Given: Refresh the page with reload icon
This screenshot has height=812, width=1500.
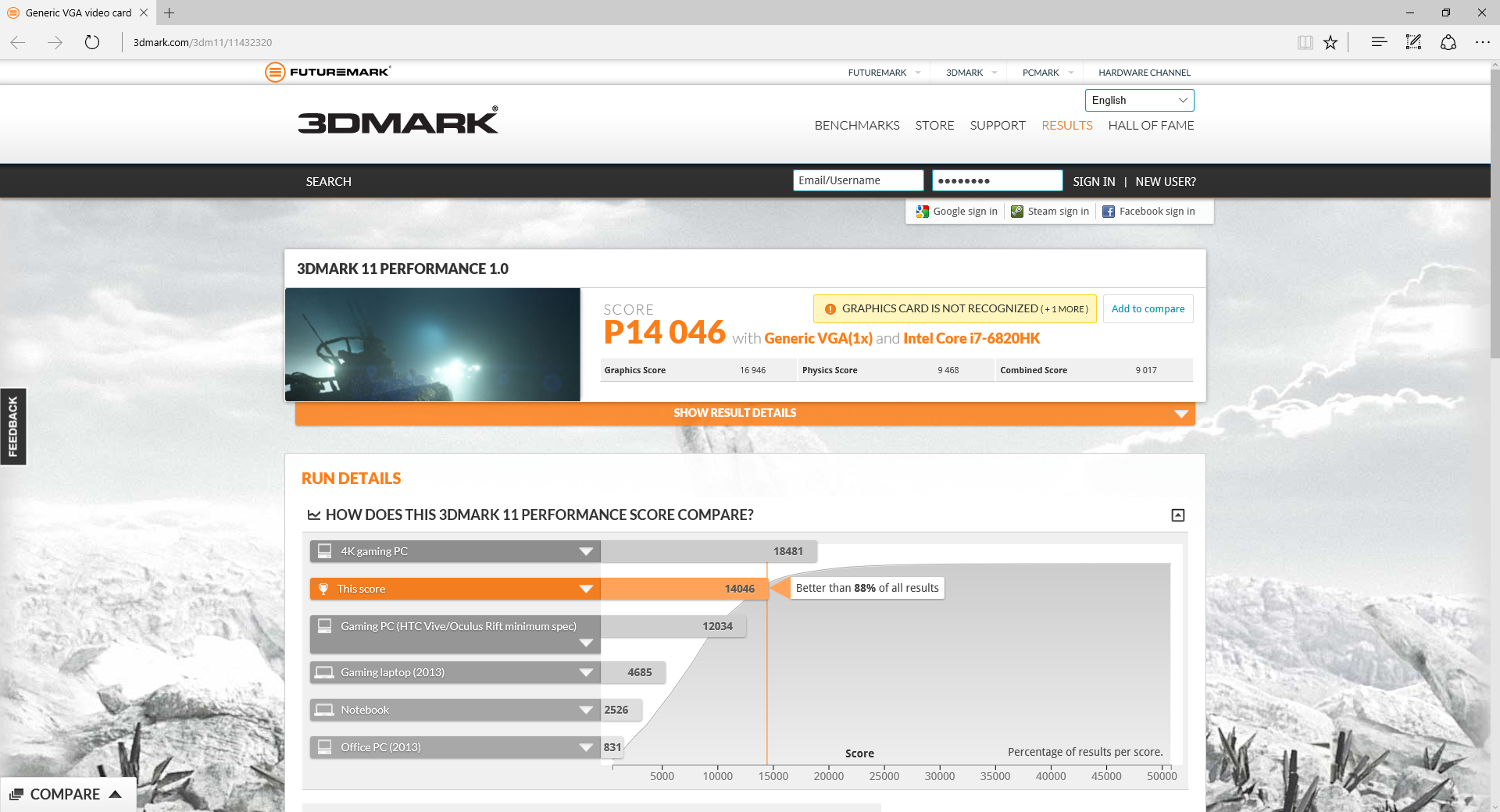Looking at the screenshot, I should 92,42.
